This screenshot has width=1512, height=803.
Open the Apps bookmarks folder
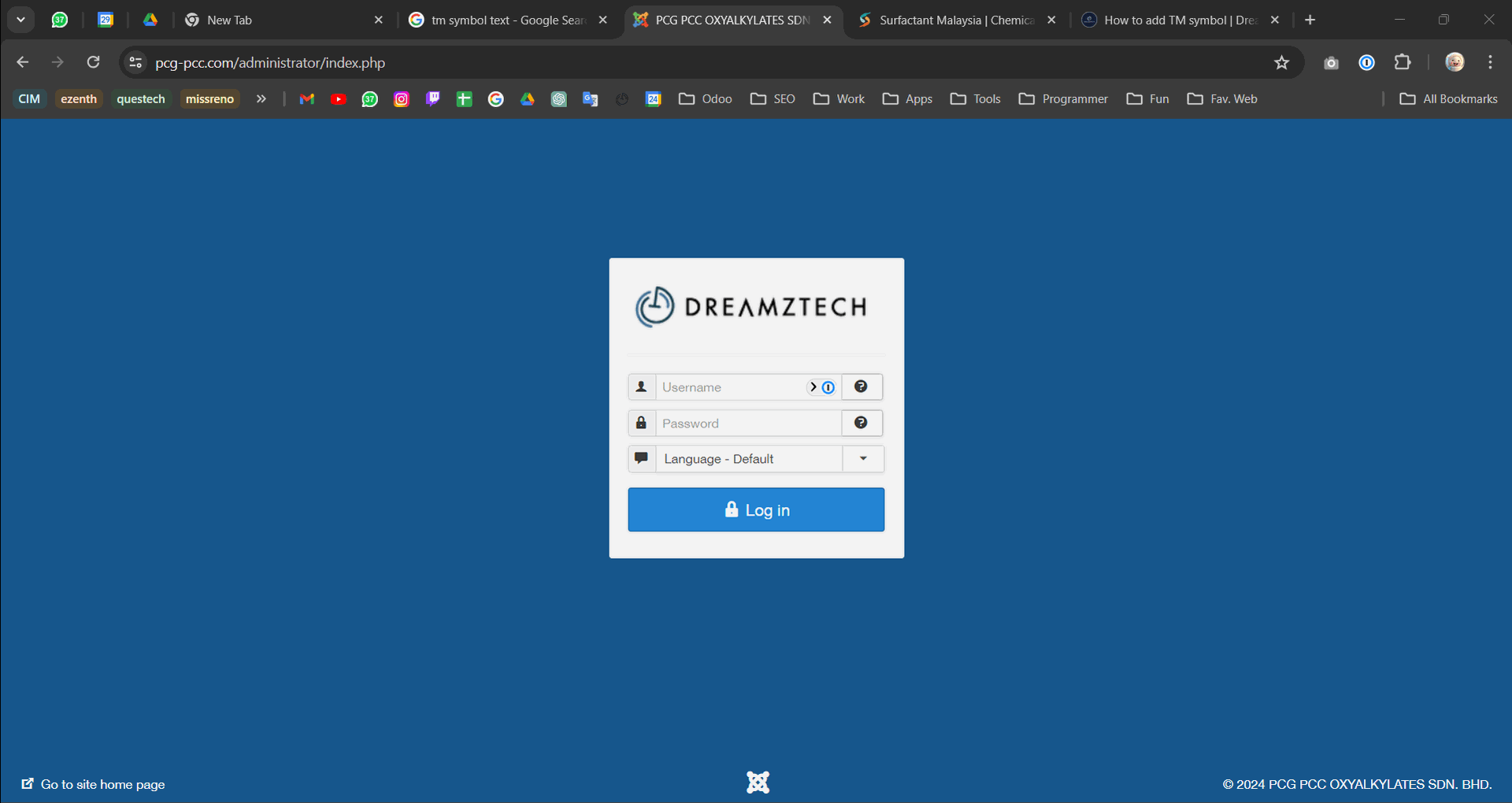[x=908, y=98]
